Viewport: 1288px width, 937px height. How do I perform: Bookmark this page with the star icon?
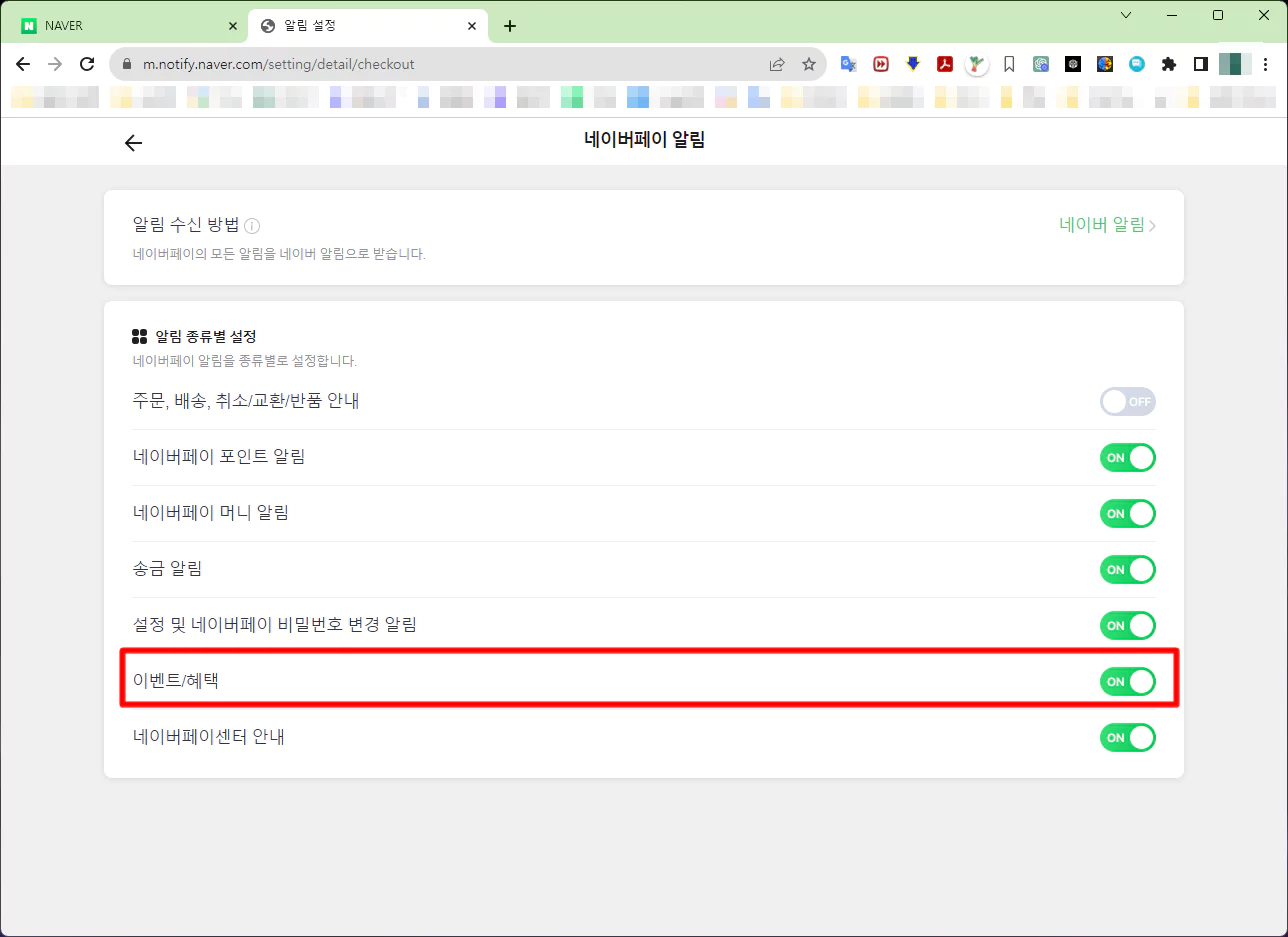click(809, 64)
